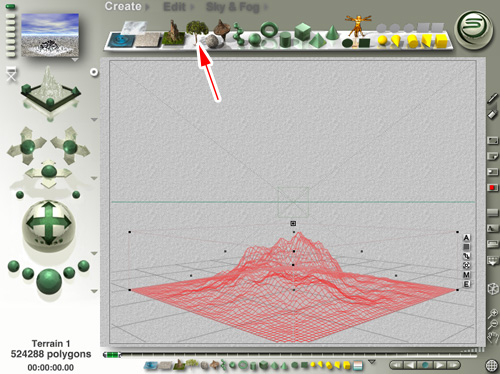
Task: Expand the camera trackball options triangle
Action: coord(94,254)
